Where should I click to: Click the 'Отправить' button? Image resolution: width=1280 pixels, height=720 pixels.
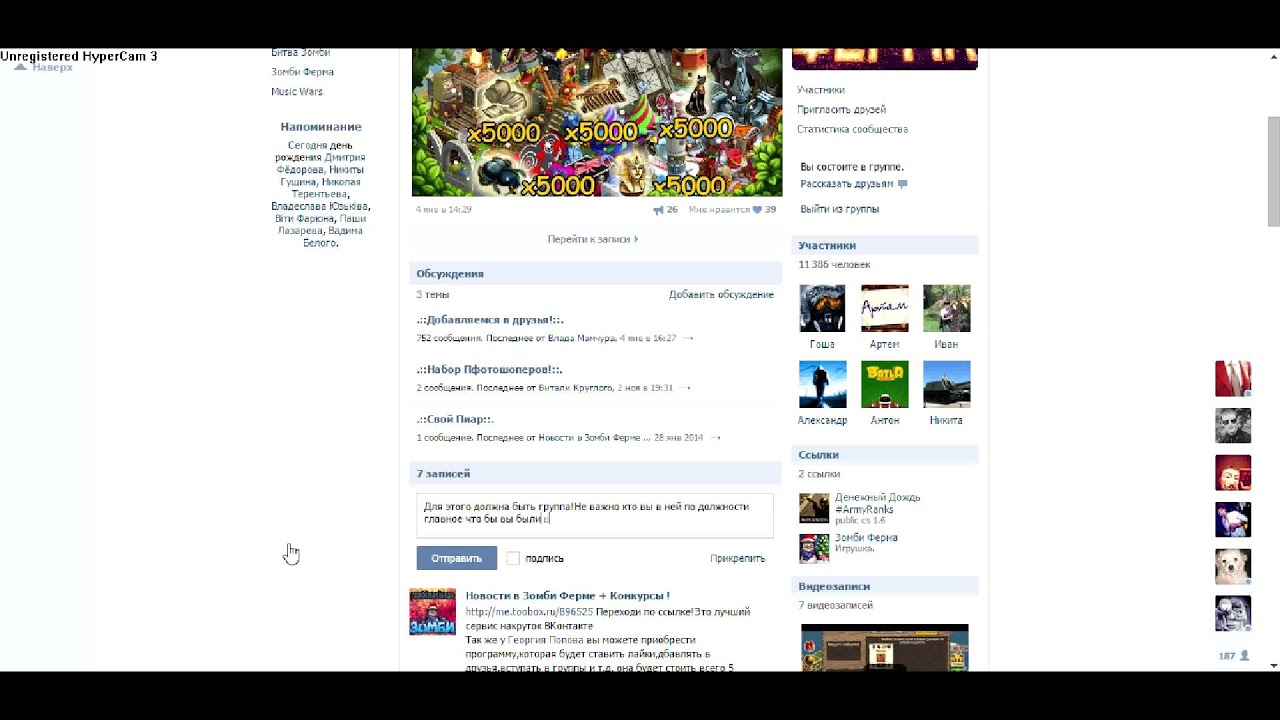(x=456, y=558)
